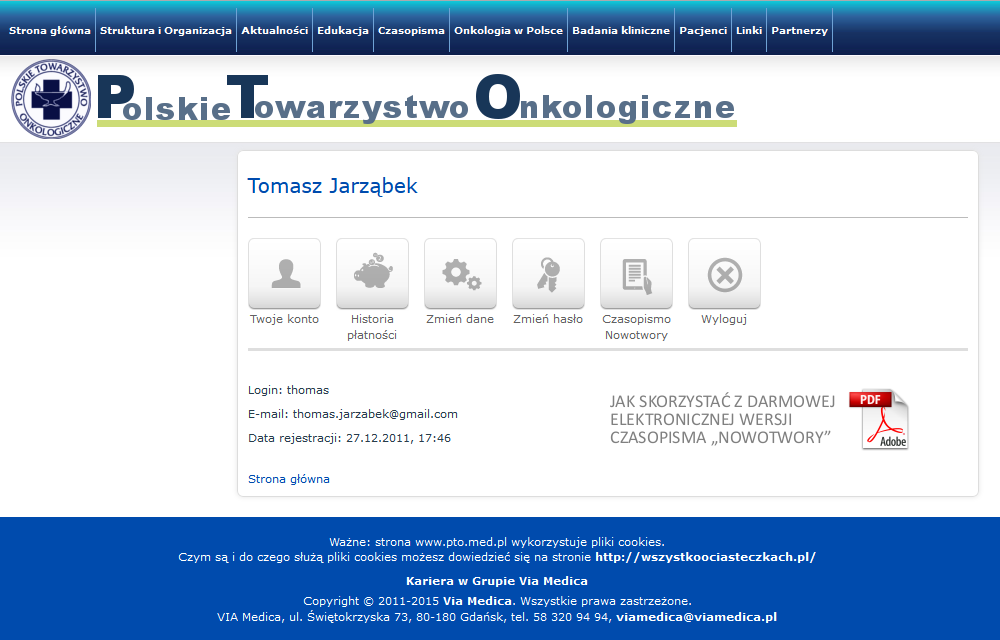Open the Historia płatności piggy bank icon

(372, 273)
